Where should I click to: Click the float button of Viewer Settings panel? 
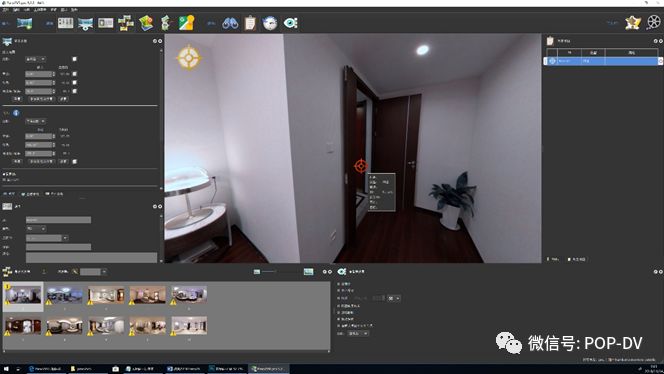pos(655,271)
